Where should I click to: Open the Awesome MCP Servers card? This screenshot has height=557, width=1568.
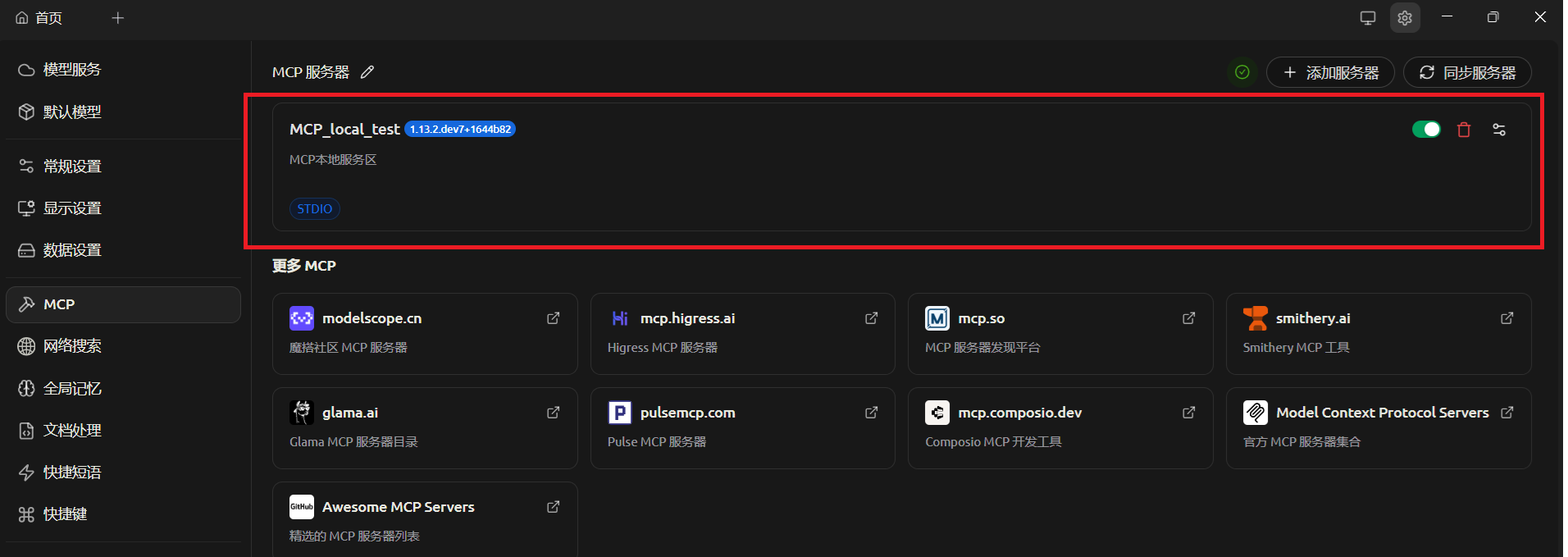pos(425,520)
